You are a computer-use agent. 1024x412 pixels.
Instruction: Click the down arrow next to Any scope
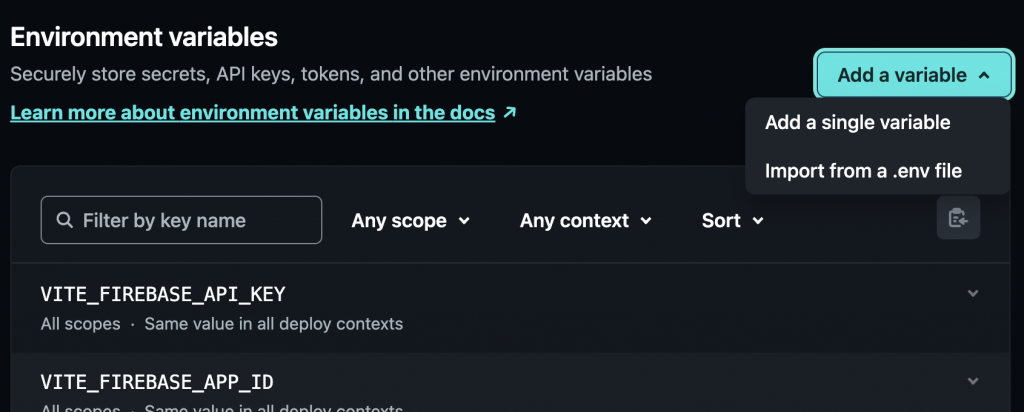(x=464, y=221)
